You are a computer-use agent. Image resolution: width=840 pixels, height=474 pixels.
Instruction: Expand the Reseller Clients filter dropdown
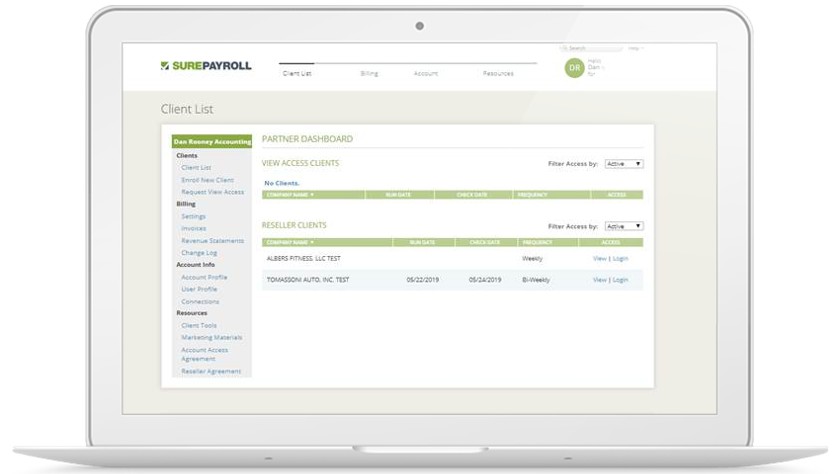point(624,227)
